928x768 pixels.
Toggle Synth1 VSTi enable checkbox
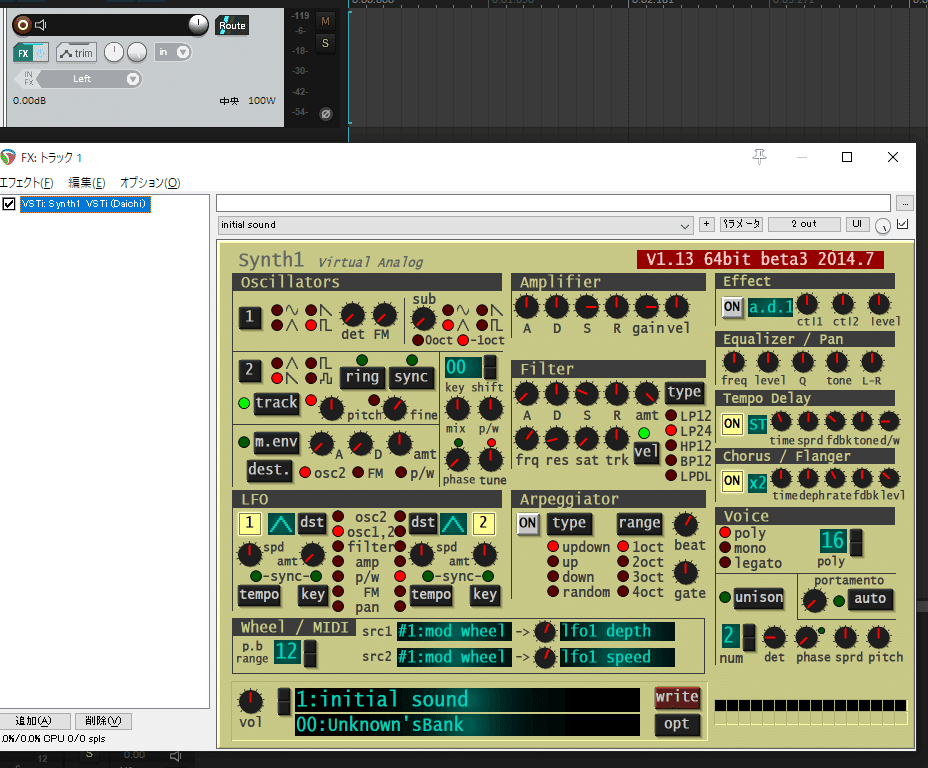[x=9, y=204]
